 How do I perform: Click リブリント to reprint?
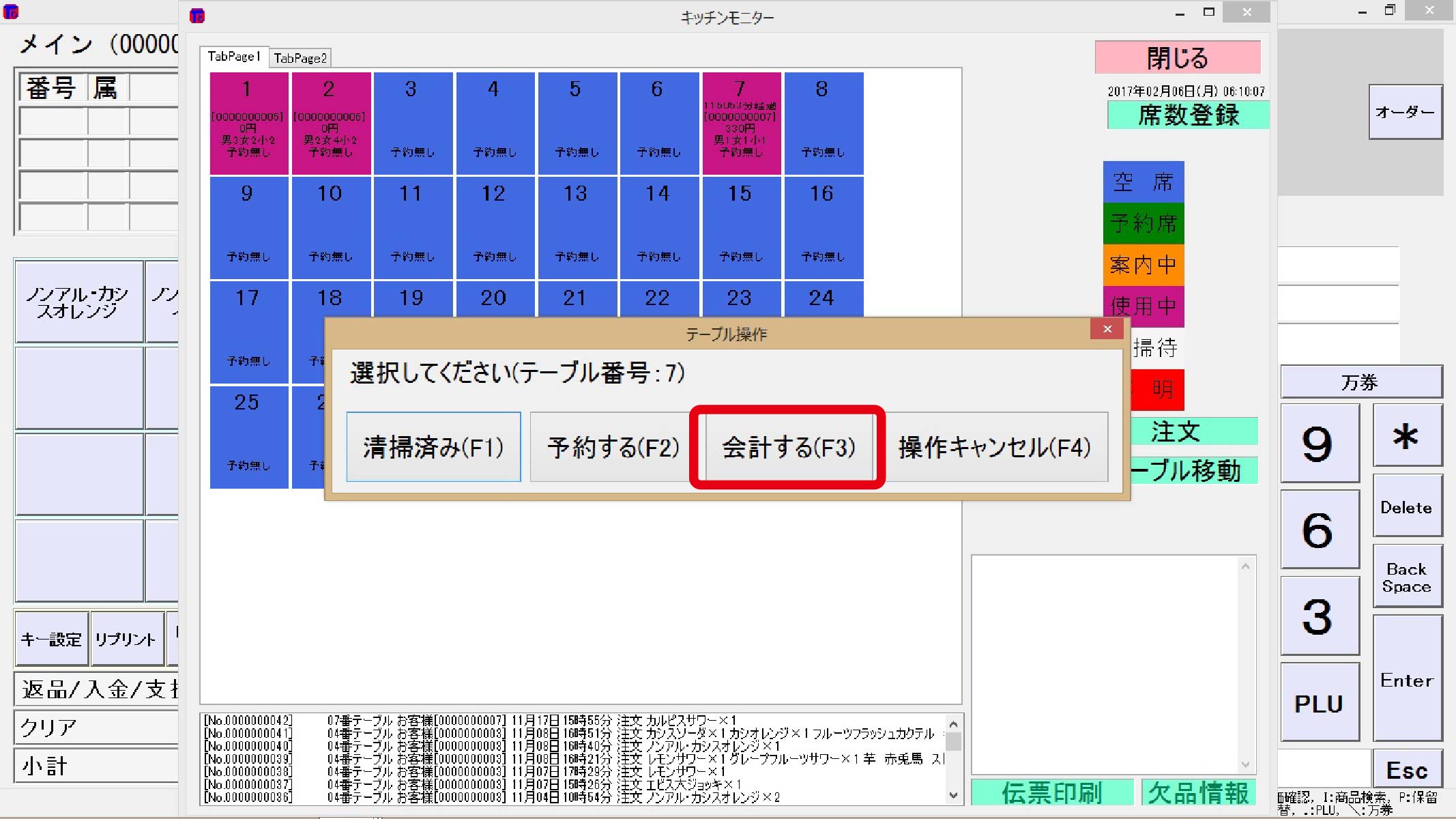click(x=128, y=639)
